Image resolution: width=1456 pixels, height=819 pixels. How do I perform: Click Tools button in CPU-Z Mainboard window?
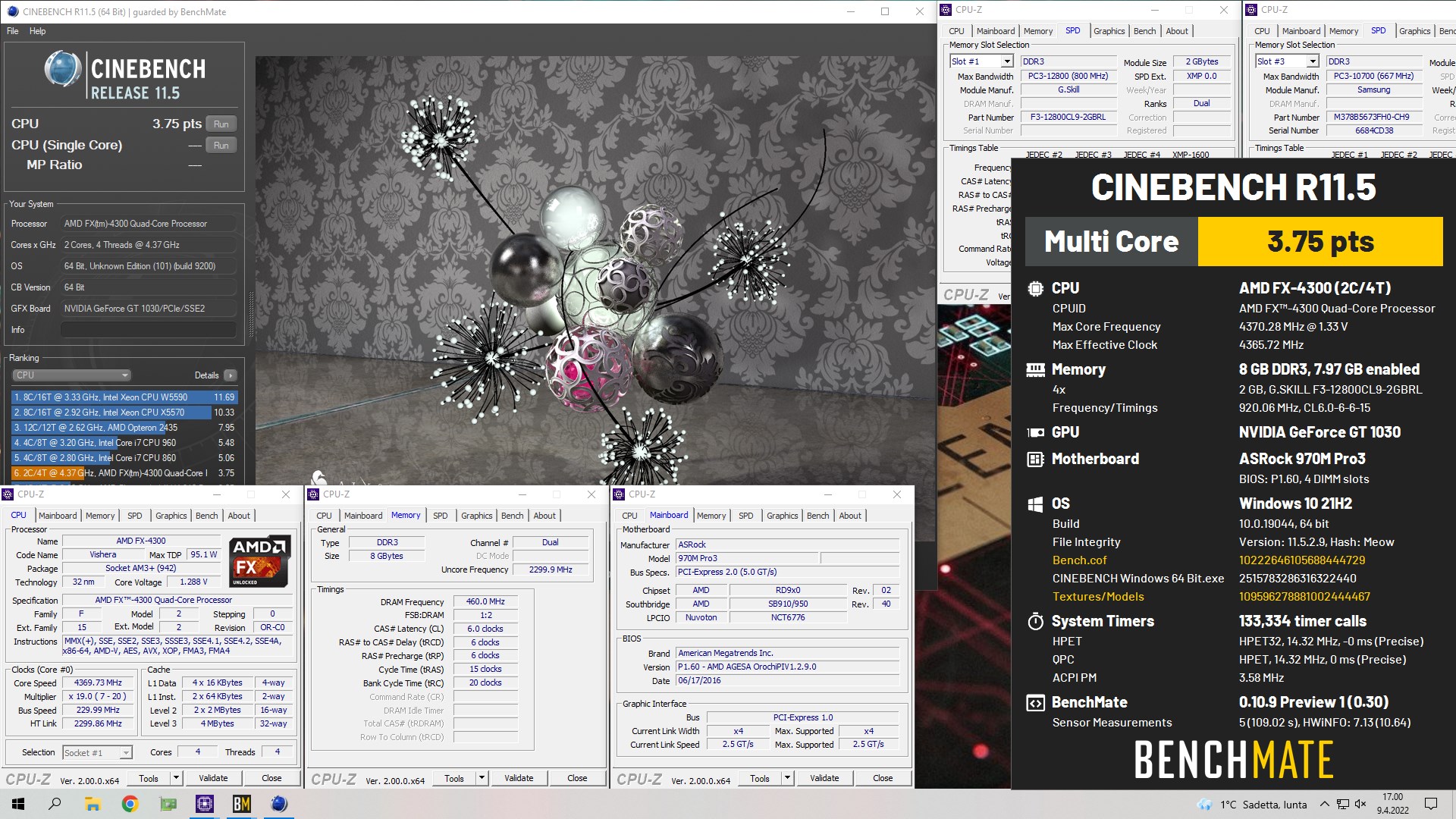coord(759,778)
